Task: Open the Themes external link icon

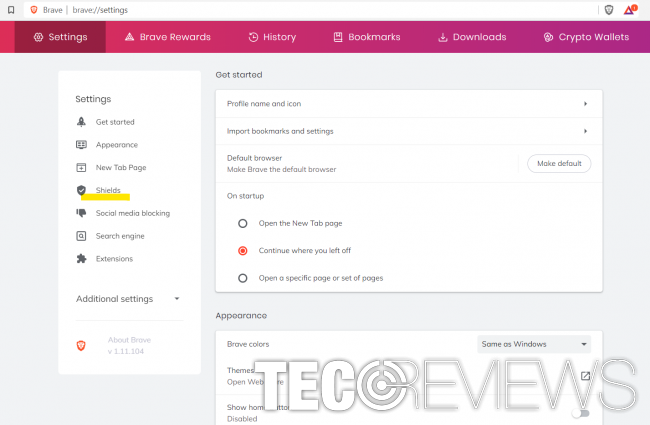Action: click(x=585, y=376)
